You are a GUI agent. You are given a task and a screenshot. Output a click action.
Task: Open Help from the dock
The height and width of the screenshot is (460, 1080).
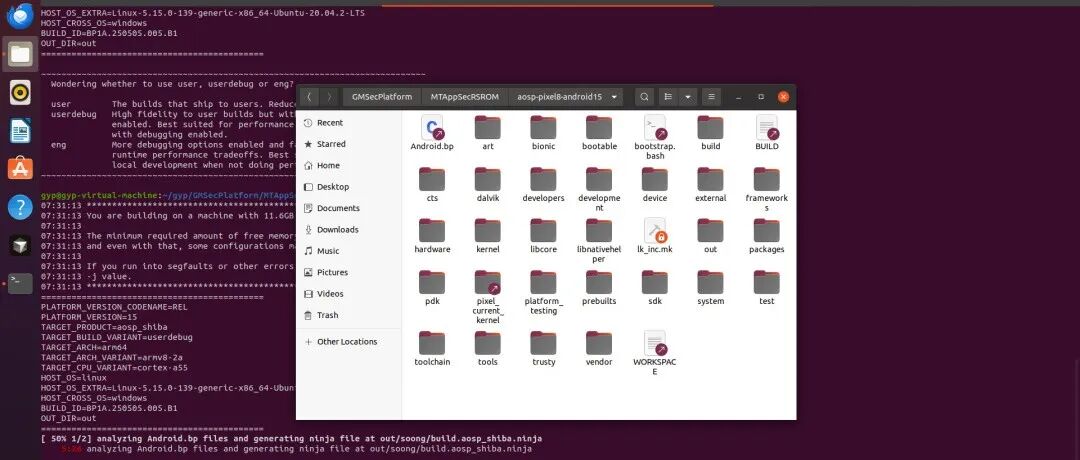point(20,207)
